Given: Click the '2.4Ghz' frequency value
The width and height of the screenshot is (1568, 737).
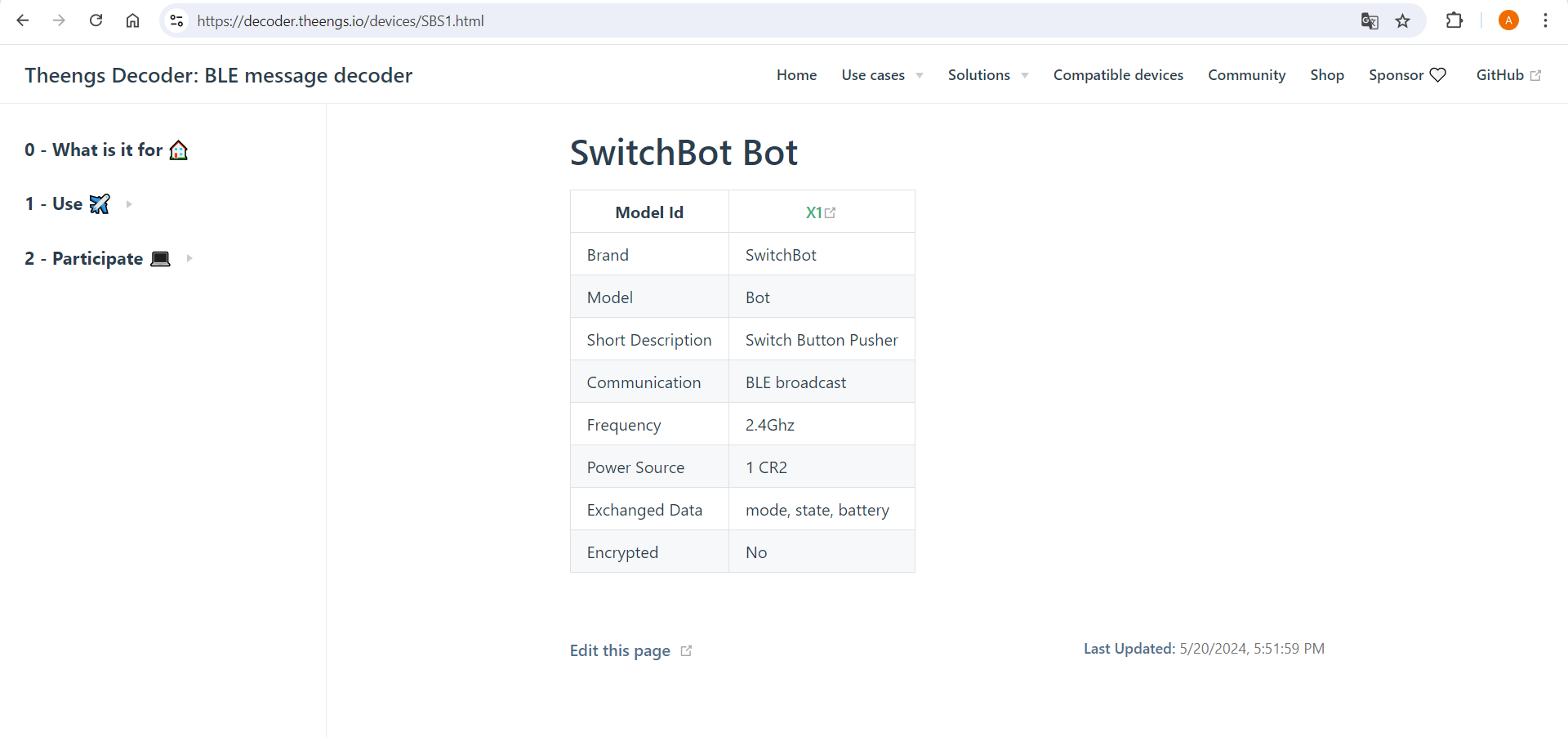Looking at the screenshot, I should pyautogui.click(x=770, y=425).
